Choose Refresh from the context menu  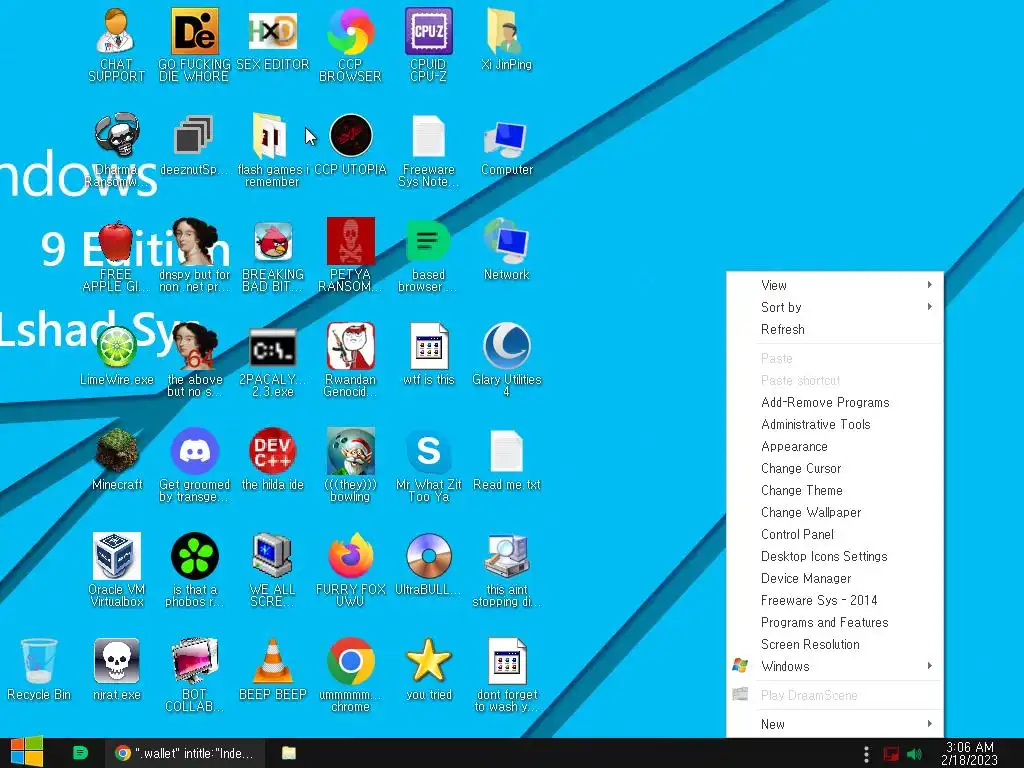click(x=835, y=330)
